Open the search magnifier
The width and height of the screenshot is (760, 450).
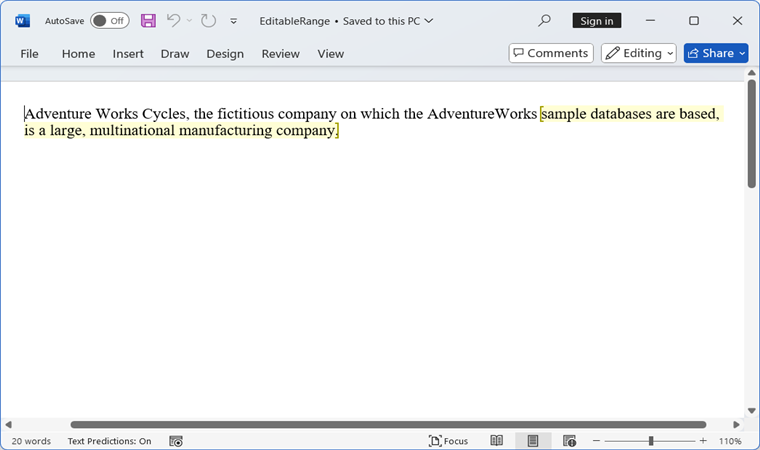(544, 21)
